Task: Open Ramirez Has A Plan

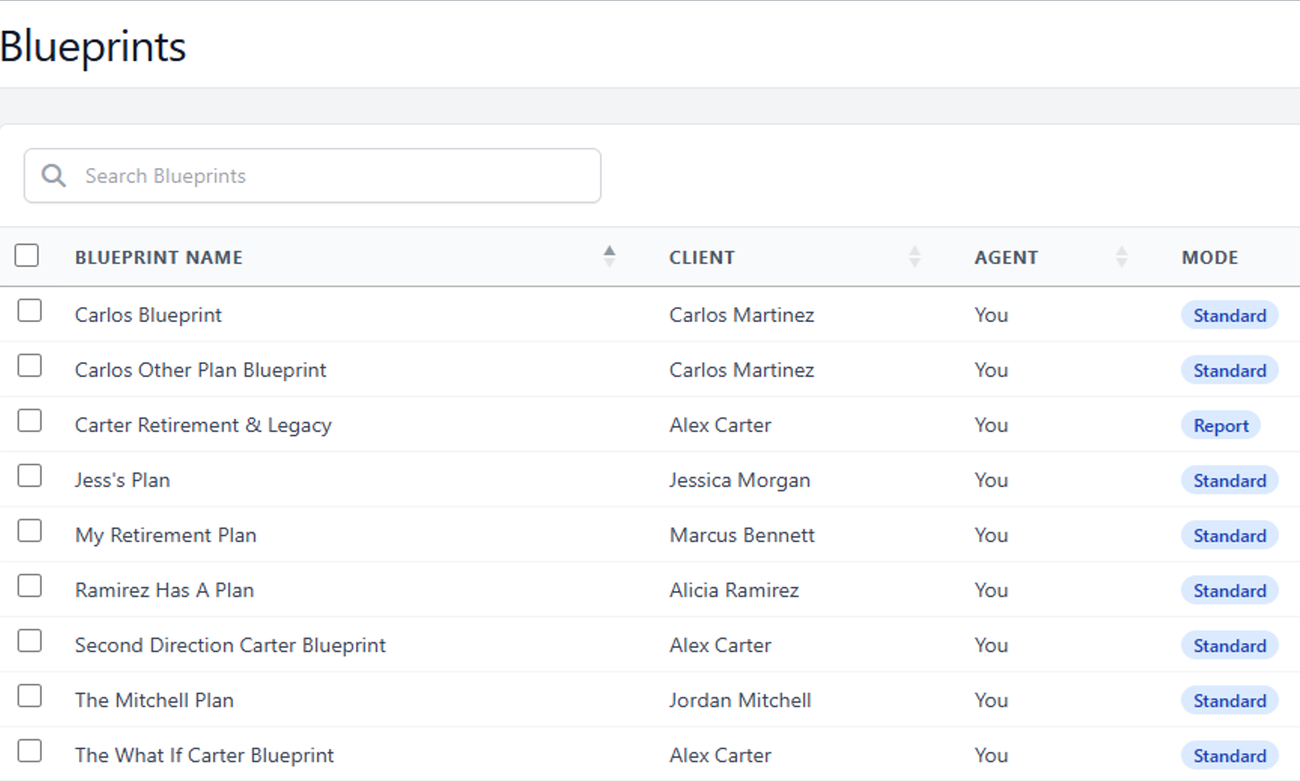Action: [164, 590]
